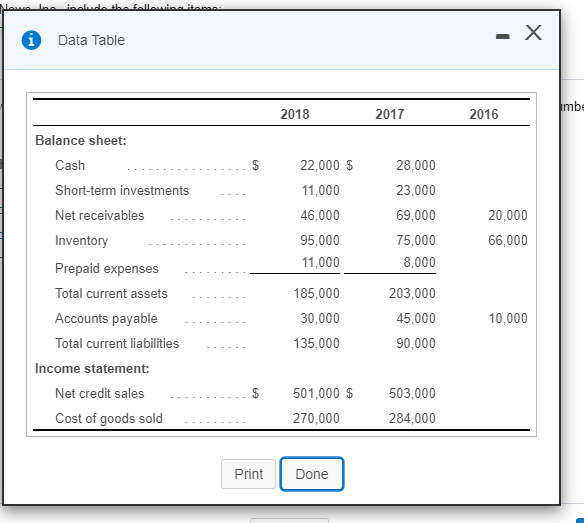Click the Cash row label
The width and height of the screenshot is (584, 523).
(x=70, y=165)
